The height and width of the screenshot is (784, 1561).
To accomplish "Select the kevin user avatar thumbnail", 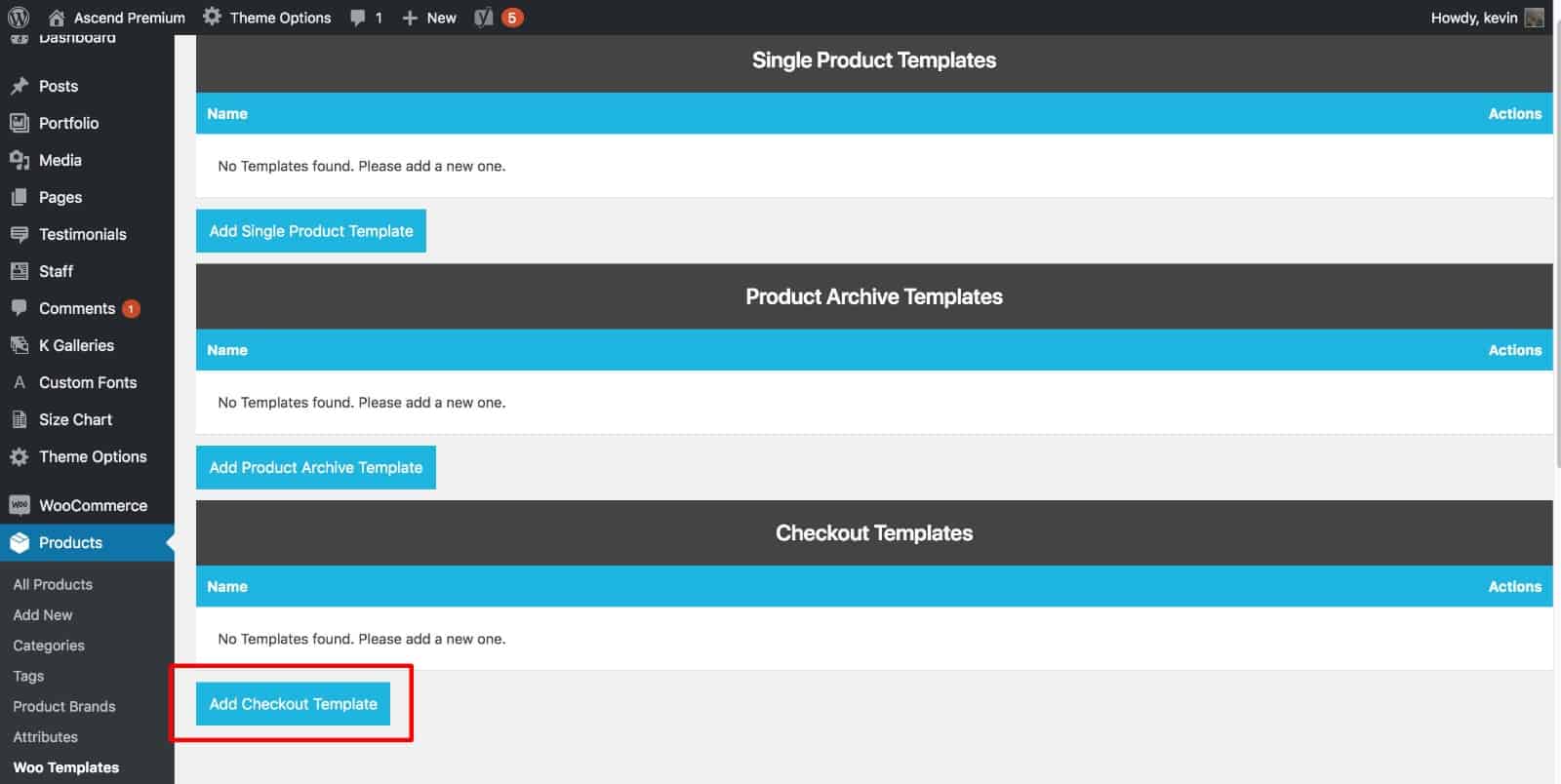I will click(x=1535, y=18).
